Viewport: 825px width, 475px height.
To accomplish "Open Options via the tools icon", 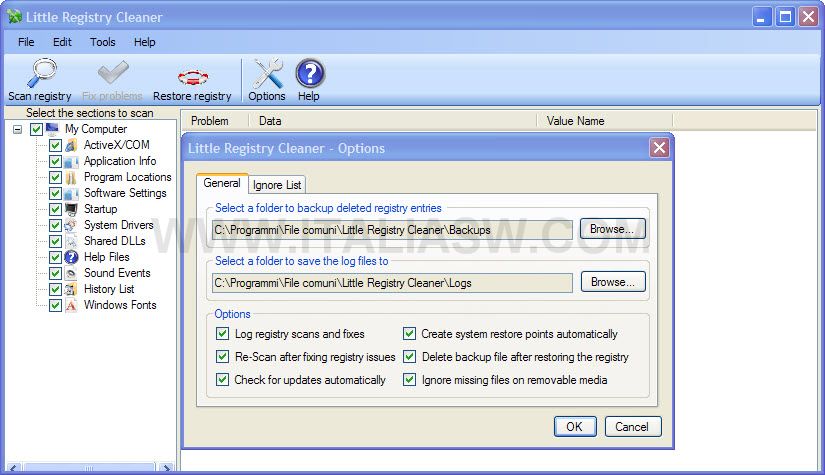I will point(267,73).
